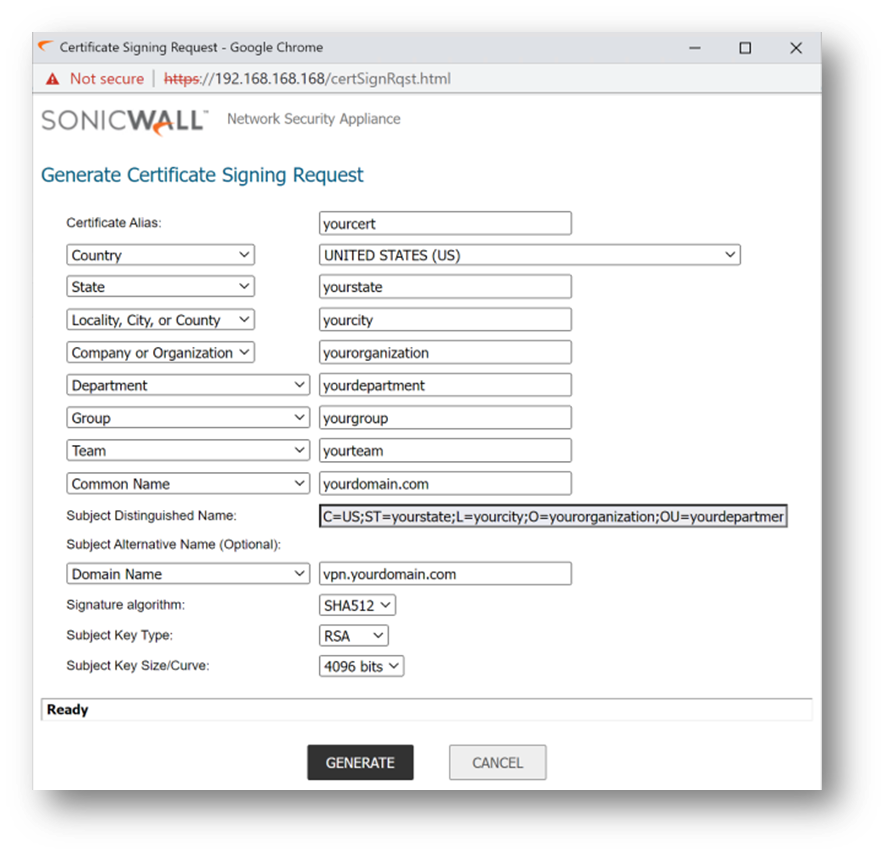Expand the Domain Name type dropdown
The image size is (887, 855).
point(189,574)
